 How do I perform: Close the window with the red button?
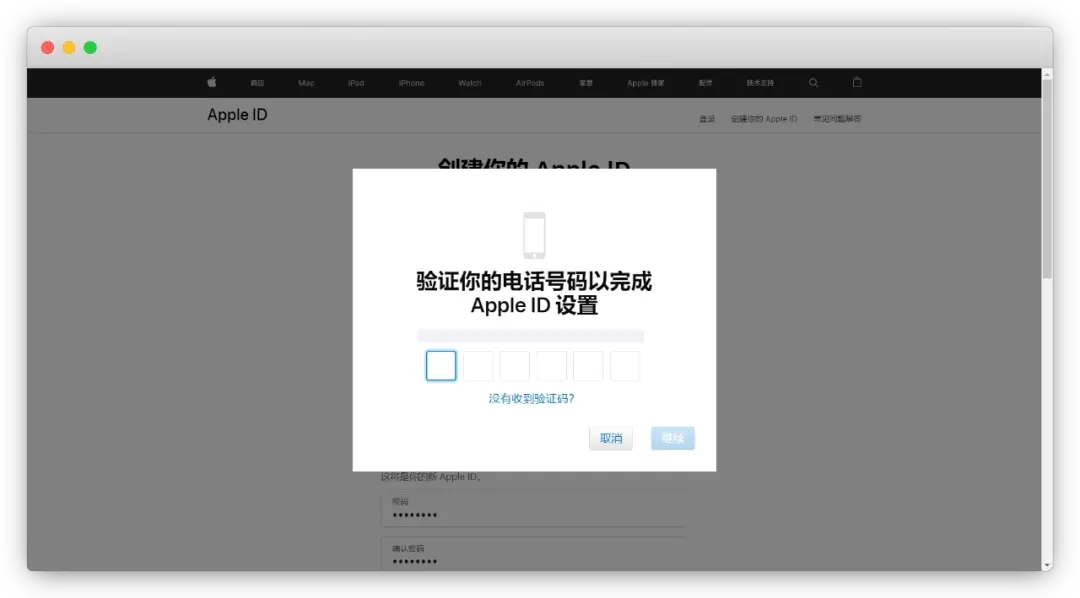48,48
